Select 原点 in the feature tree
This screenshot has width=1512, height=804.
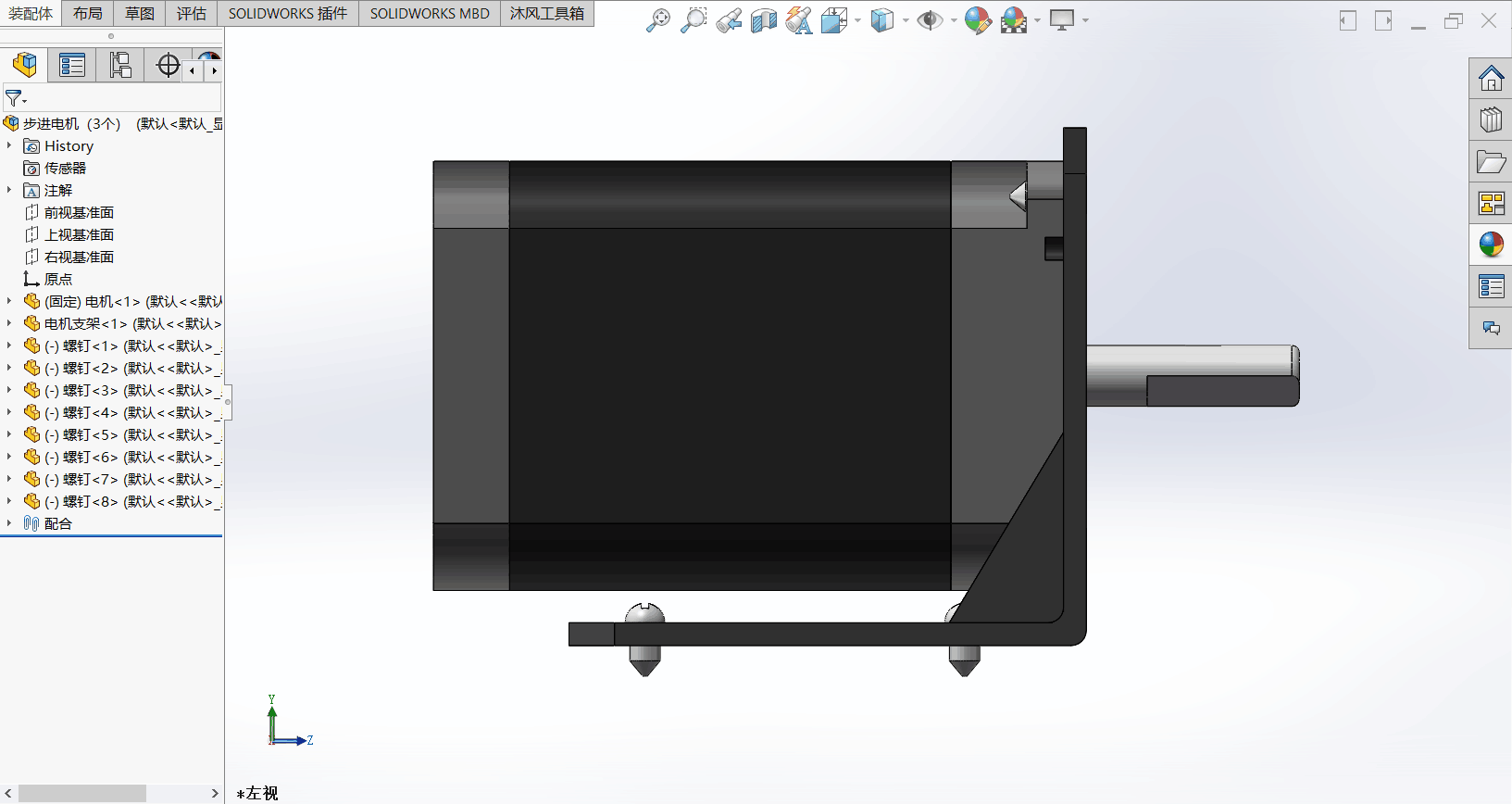point(57,279)
